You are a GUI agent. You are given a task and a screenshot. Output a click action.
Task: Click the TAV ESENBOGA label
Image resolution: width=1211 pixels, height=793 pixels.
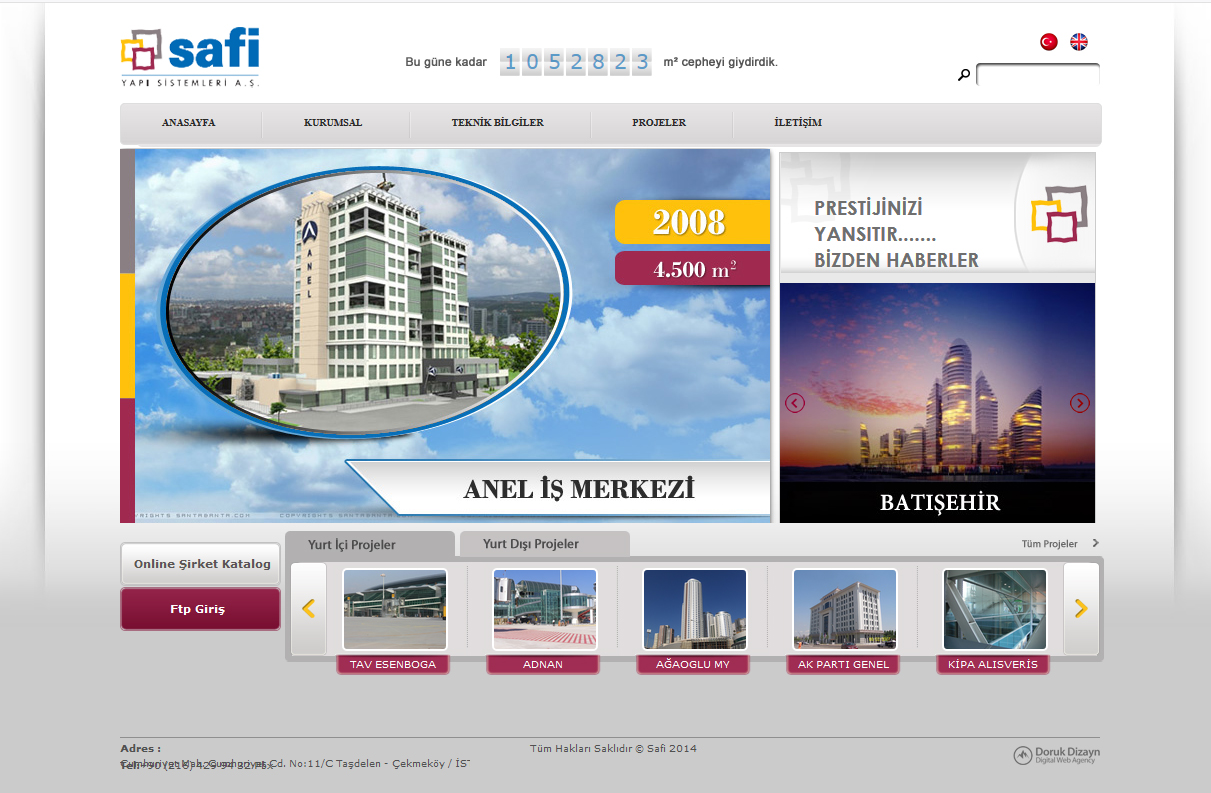[393, 664]
